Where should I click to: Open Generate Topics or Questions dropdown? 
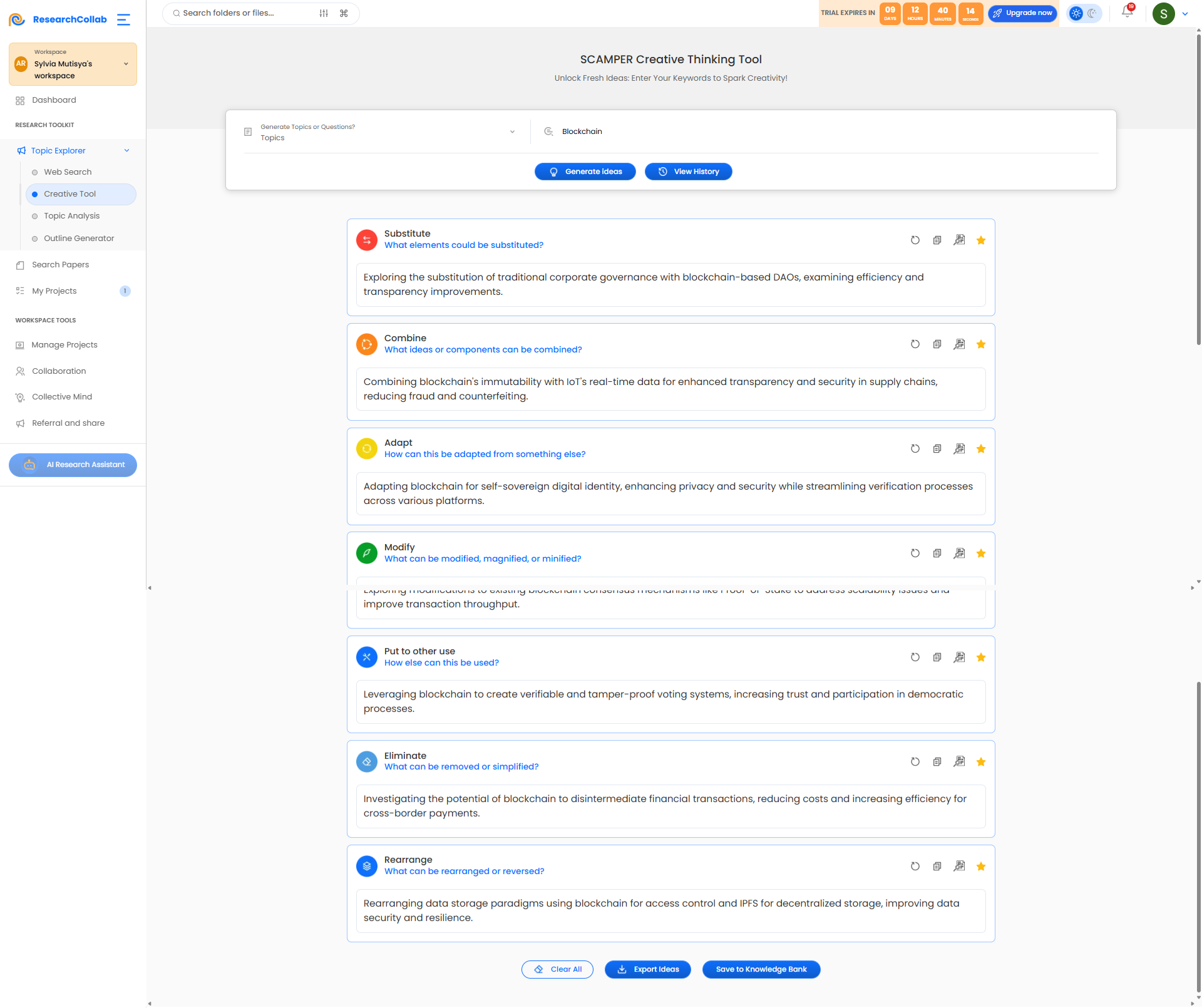(381, 132)
